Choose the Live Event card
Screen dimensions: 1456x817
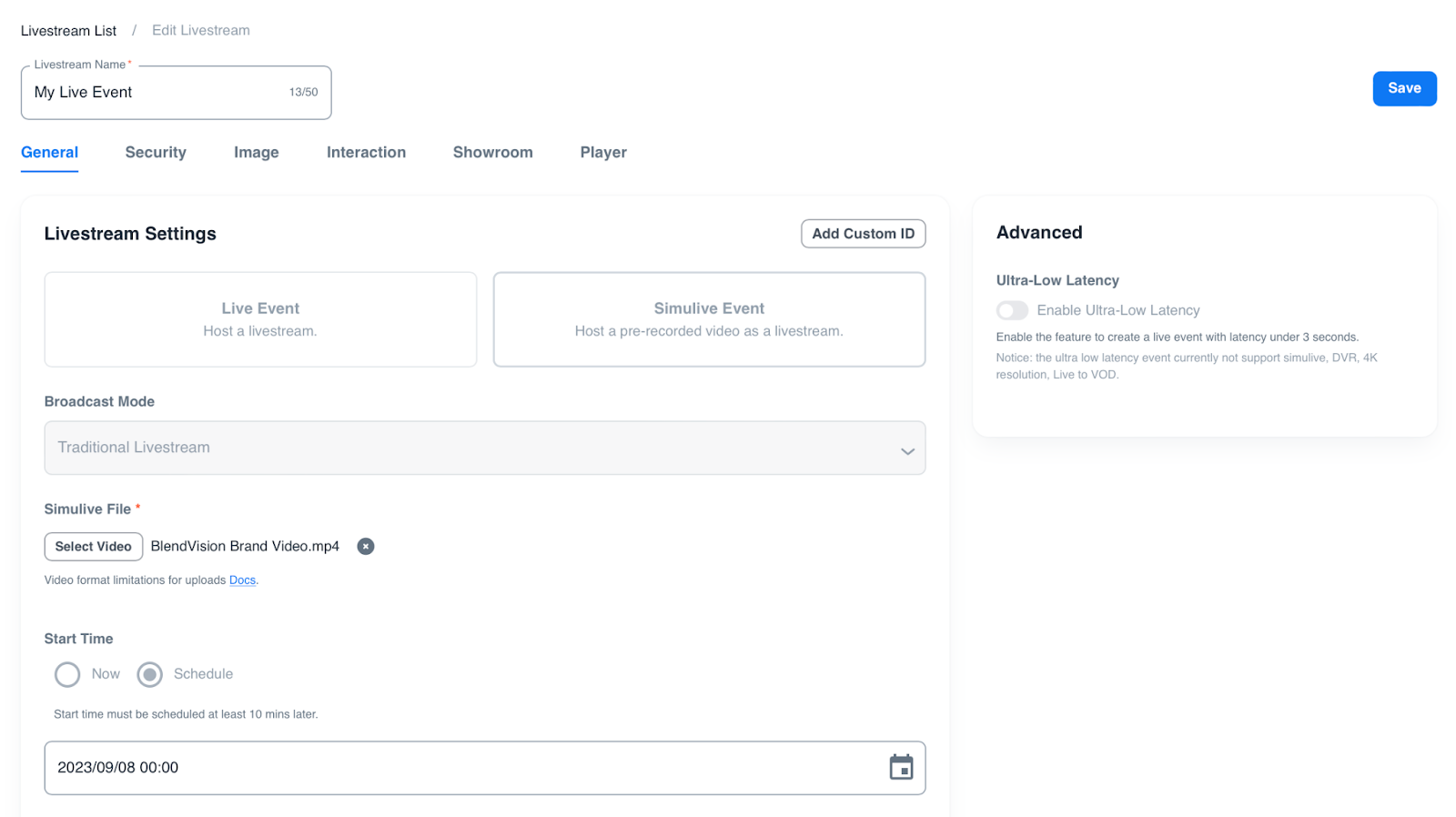click(260, 319)
